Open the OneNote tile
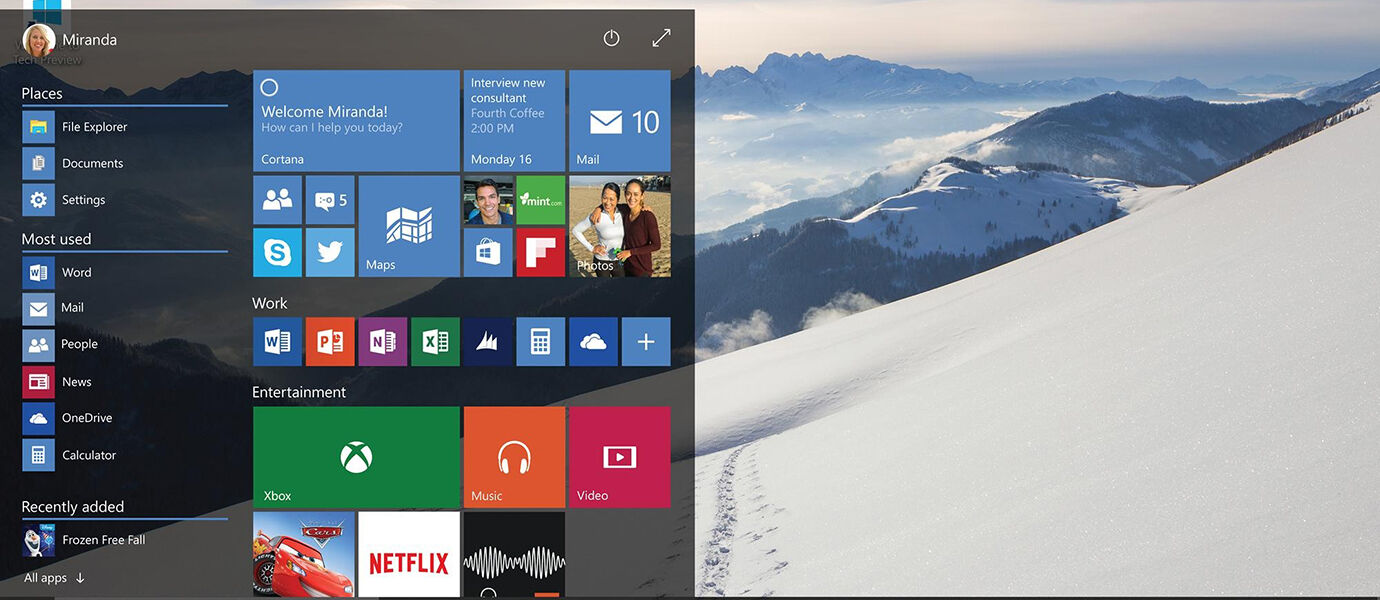 point(383,342)
